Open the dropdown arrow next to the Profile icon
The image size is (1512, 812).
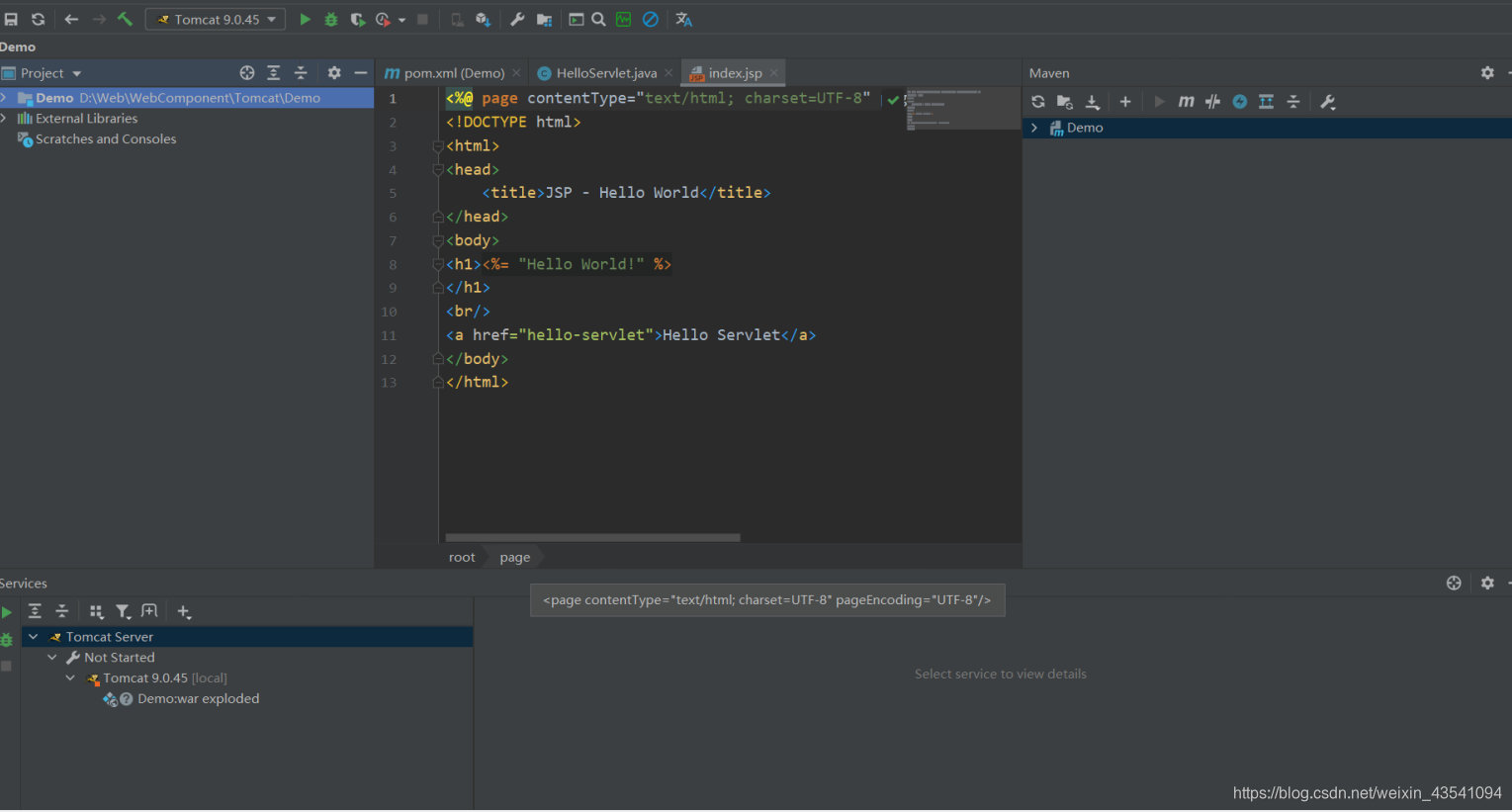tap(401, 20)
